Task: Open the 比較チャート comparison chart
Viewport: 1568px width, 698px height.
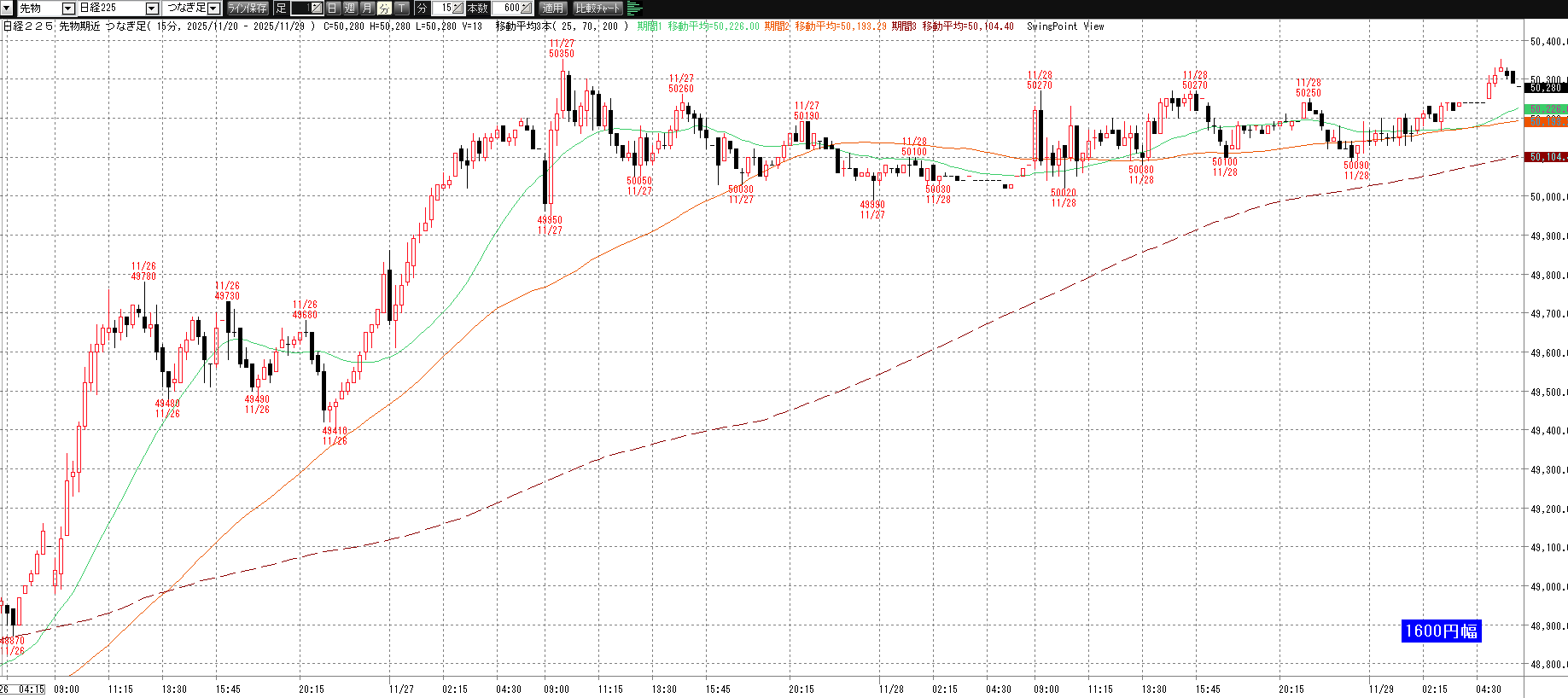Action: 597,9
